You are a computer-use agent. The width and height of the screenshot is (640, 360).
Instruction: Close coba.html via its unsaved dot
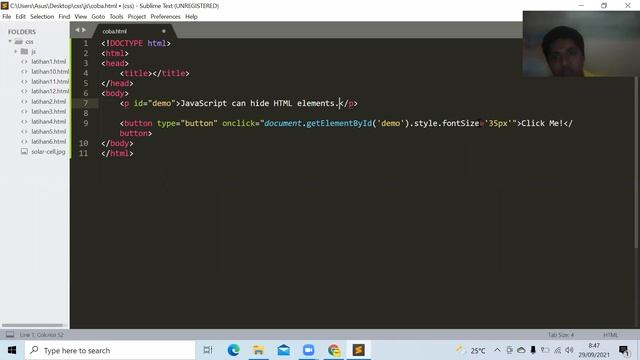click(x=164, y=31)
